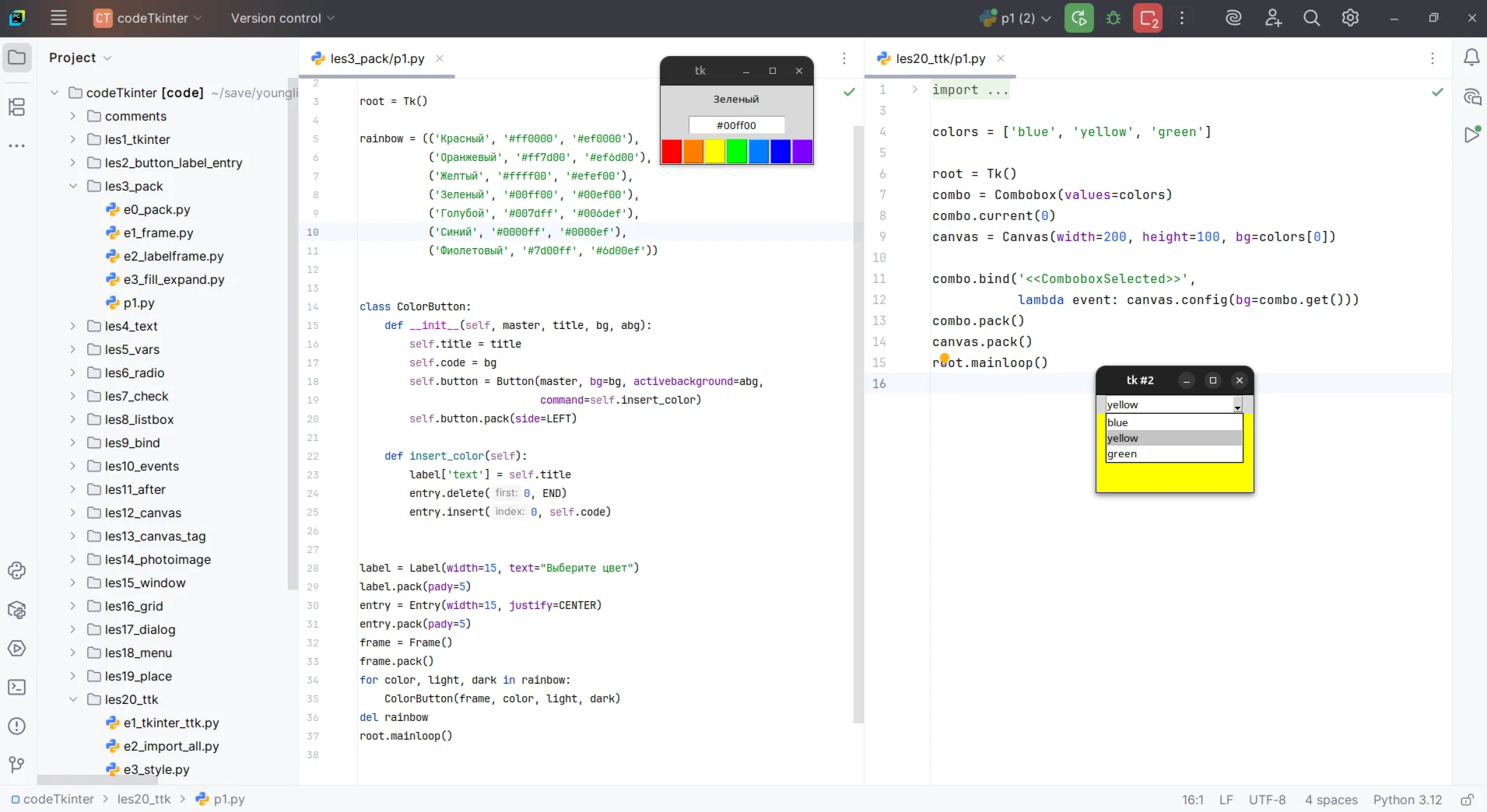Switch to the les3_pack/p1.py tab
Viewport: 1487px width, 812px height.
pos(377,58)
